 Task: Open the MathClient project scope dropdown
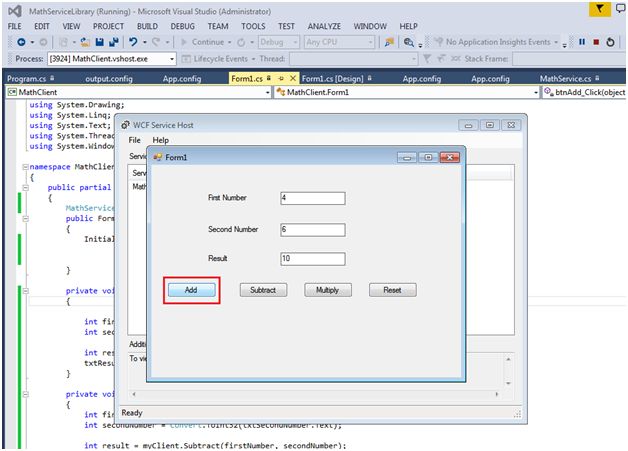click(139, 93)
